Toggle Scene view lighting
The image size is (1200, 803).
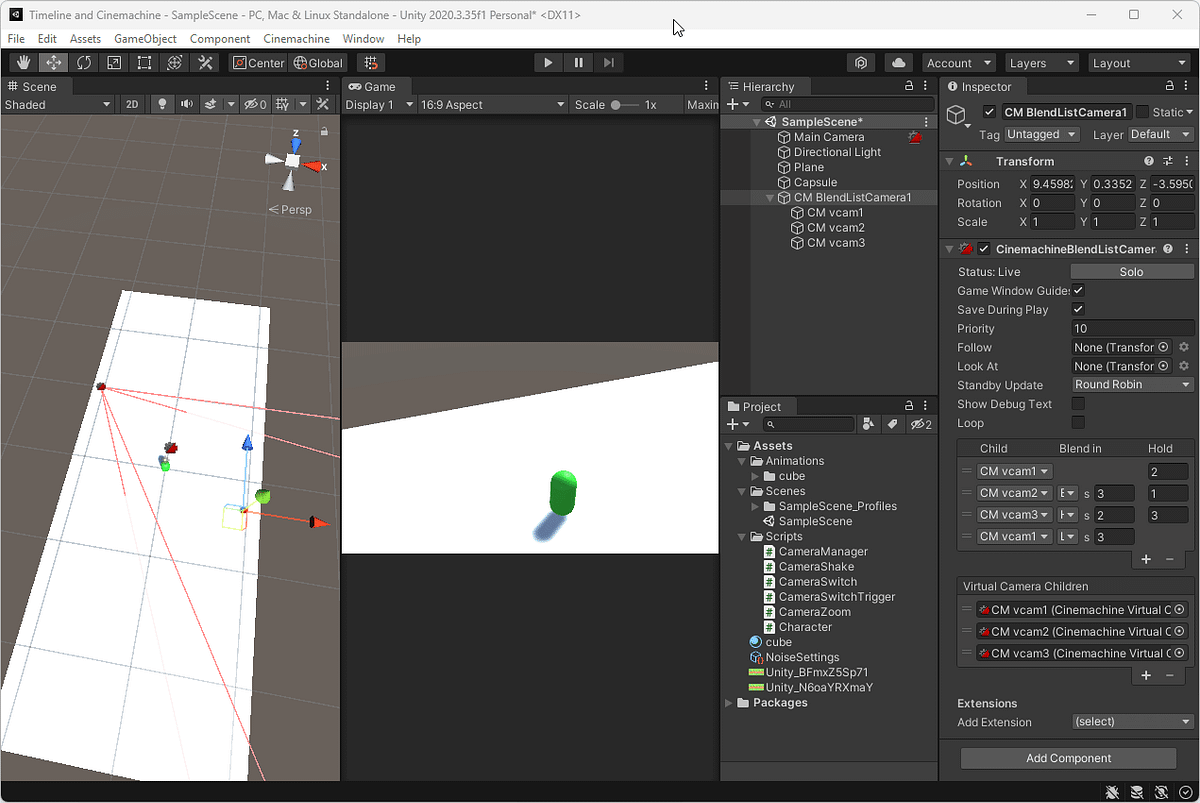pyautogui.click(x=162, y=105)
